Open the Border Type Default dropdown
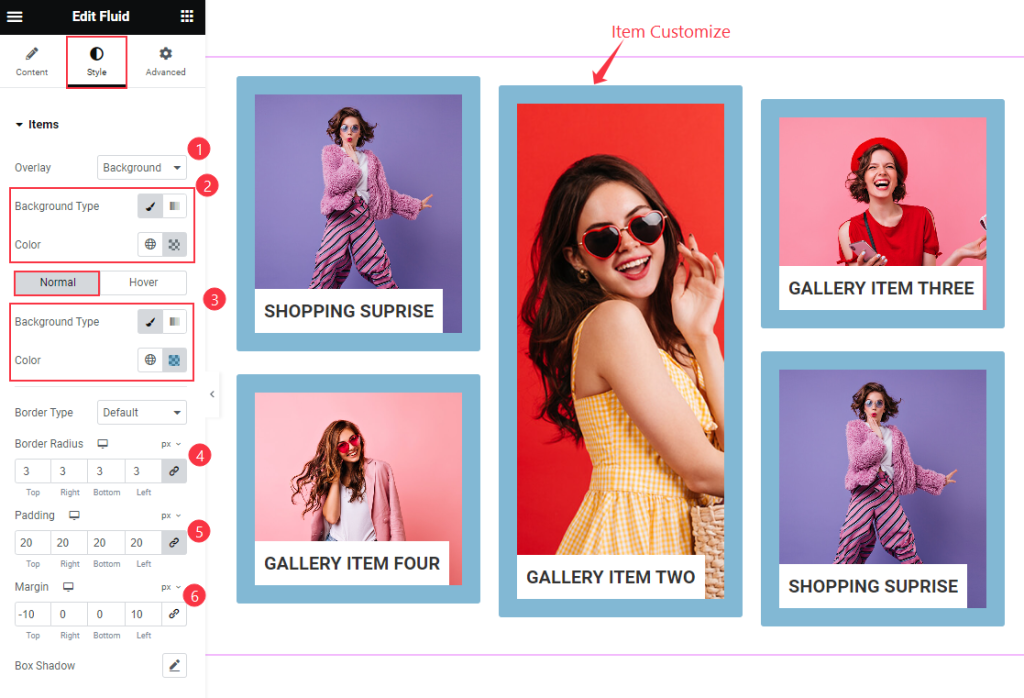Viewport: 1024px width, 698px height. click(x=142, y=413)
